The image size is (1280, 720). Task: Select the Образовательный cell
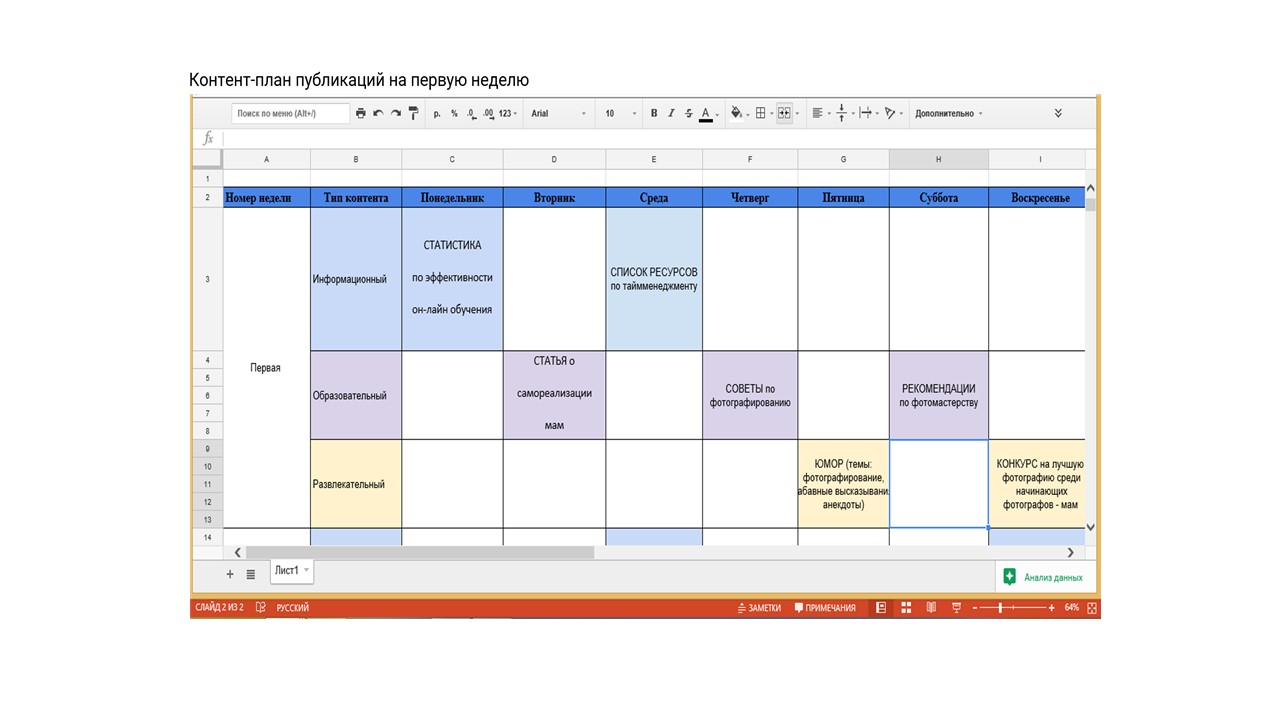356,395
